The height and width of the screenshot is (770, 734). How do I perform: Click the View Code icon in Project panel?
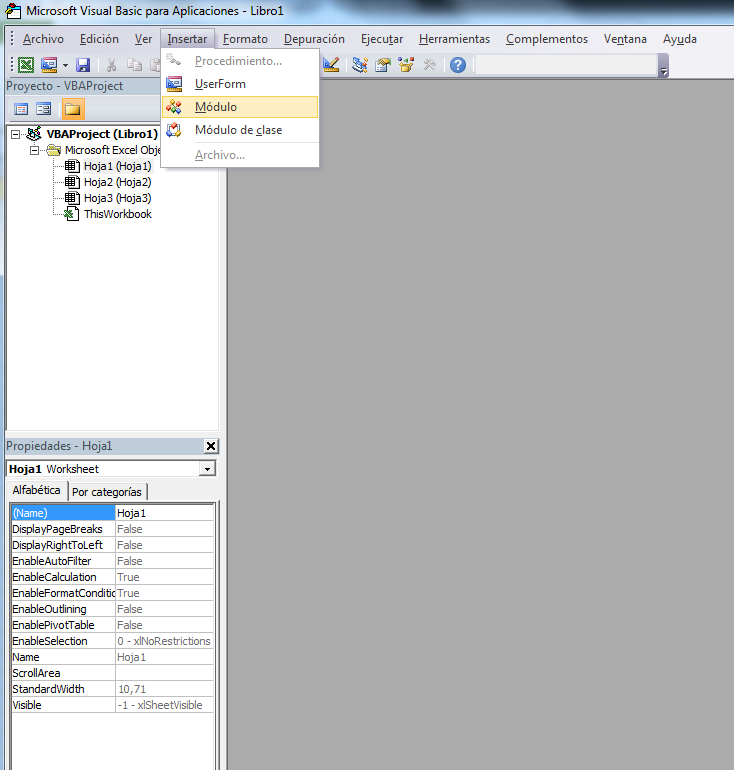[x=21, y=109]
